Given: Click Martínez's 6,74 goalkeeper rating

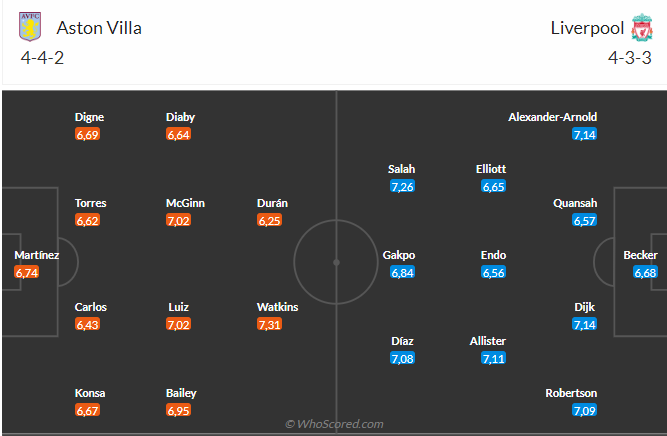Looking at the screenshot, I should [26, 272].
